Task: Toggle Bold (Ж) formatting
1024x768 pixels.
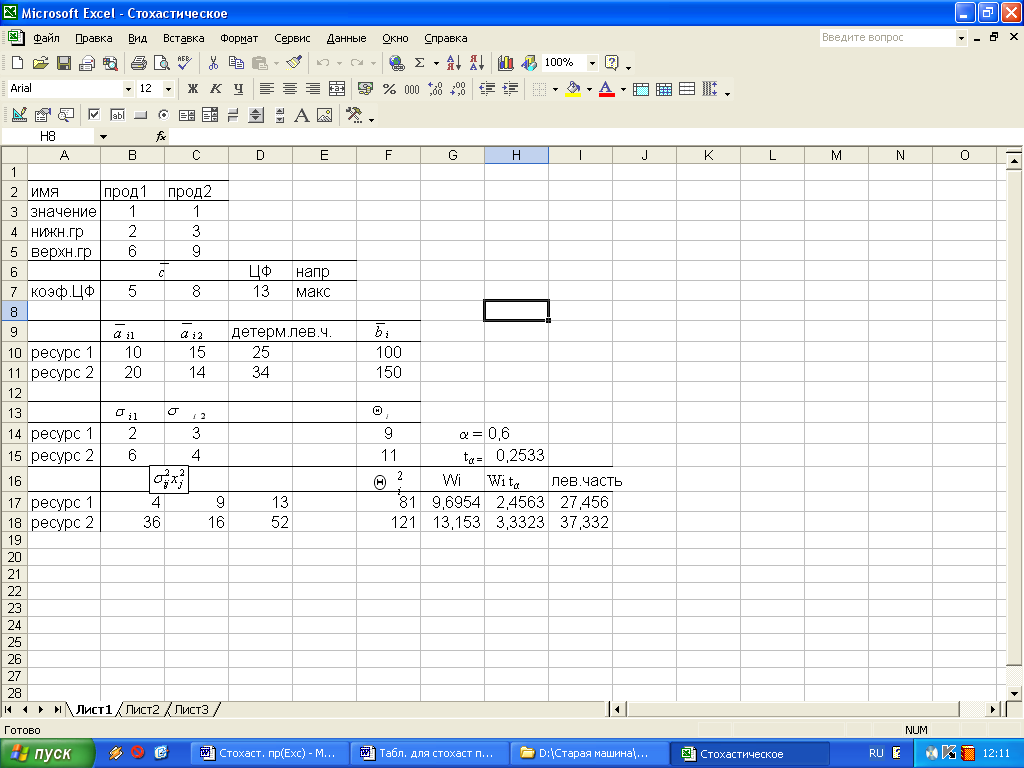Action: tap(193, 89)
